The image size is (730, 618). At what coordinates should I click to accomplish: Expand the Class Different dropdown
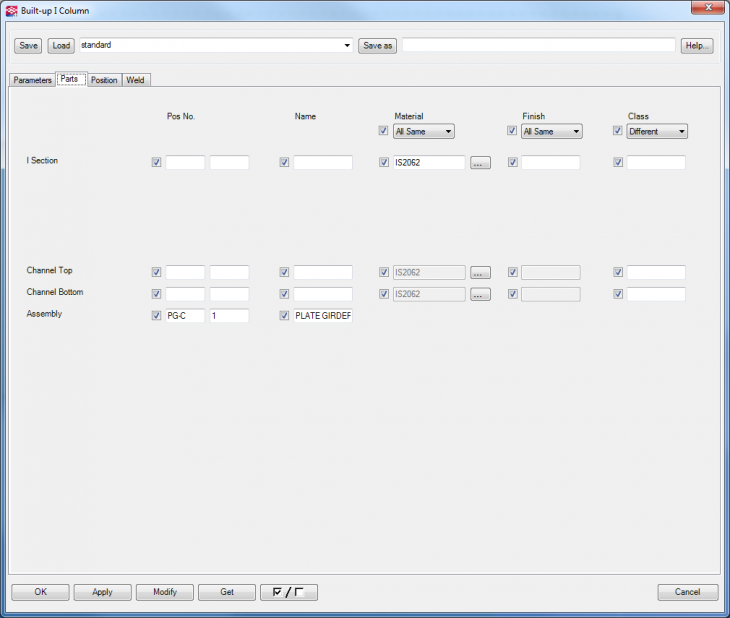(x=657, y=131)
